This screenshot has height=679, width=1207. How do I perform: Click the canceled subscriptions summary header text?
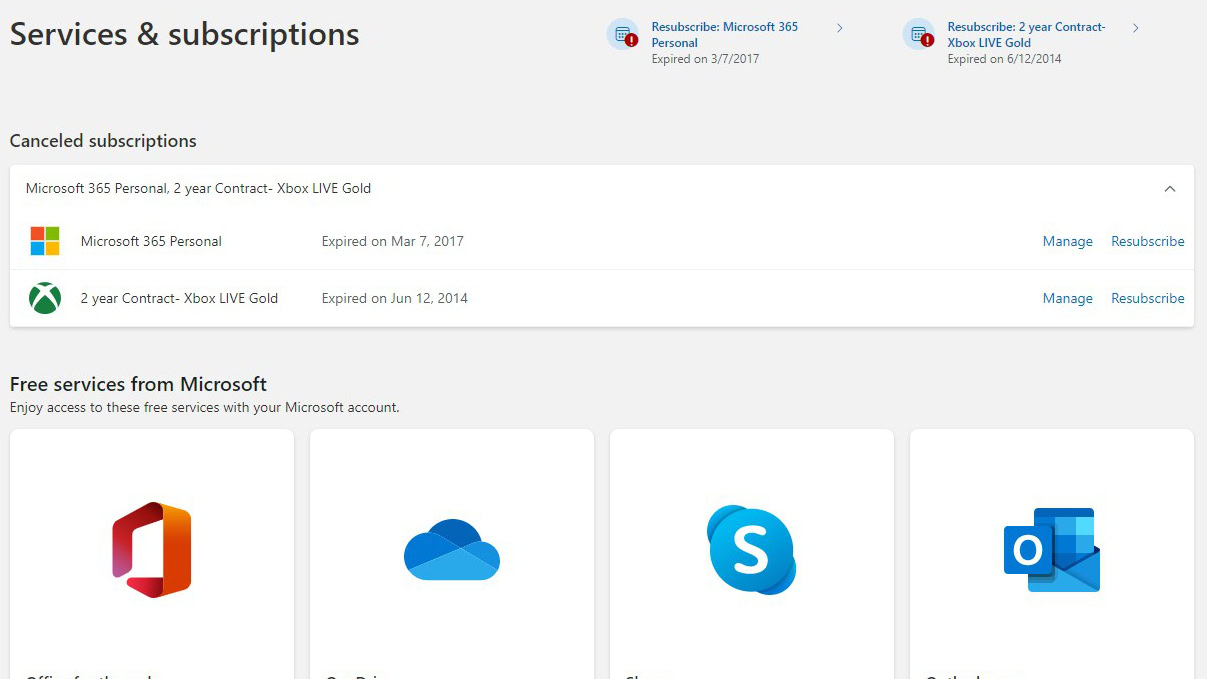click(x=198, y=188)
